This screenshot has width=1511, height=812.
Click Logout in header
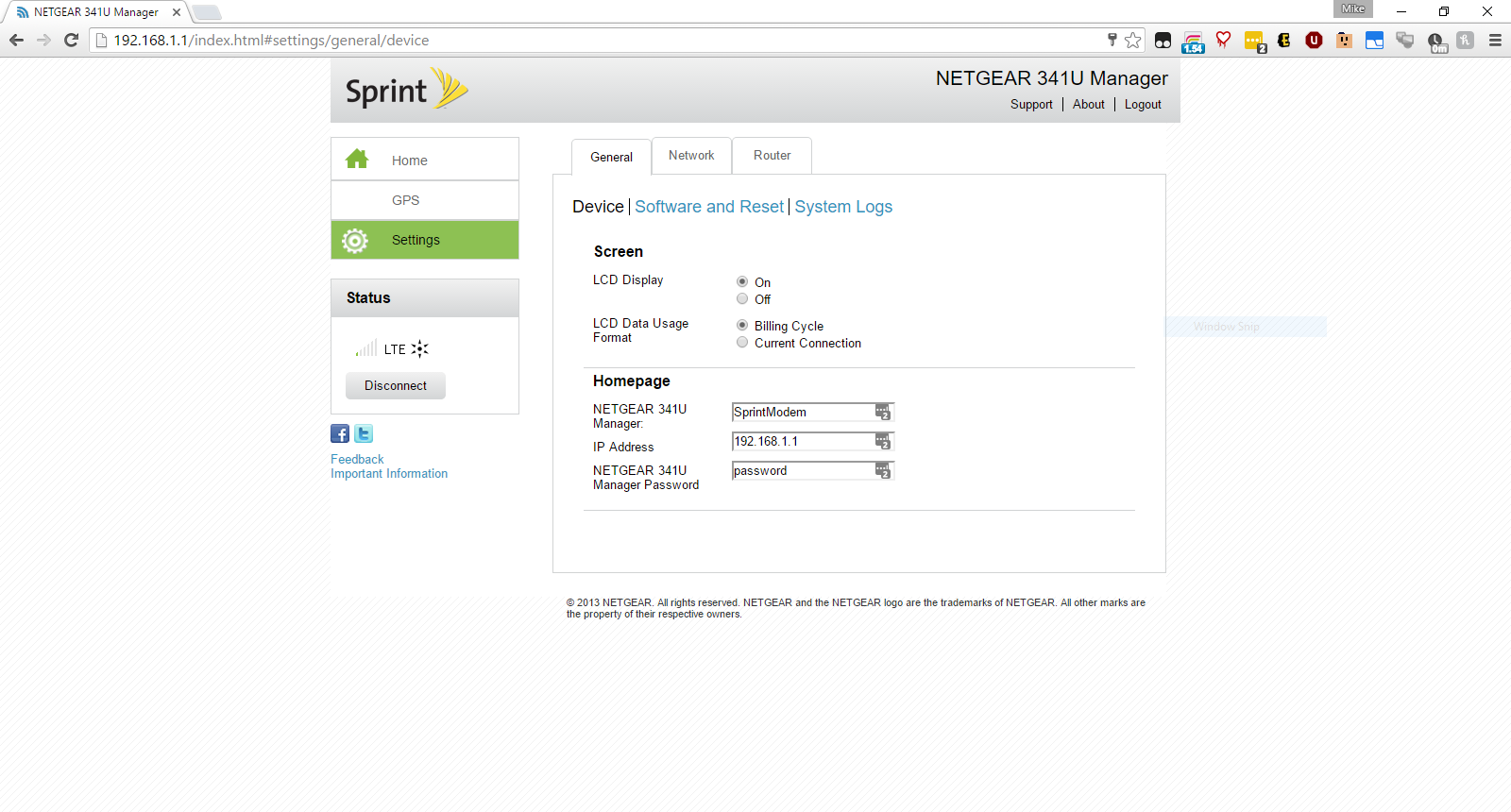coord(1143,105)
